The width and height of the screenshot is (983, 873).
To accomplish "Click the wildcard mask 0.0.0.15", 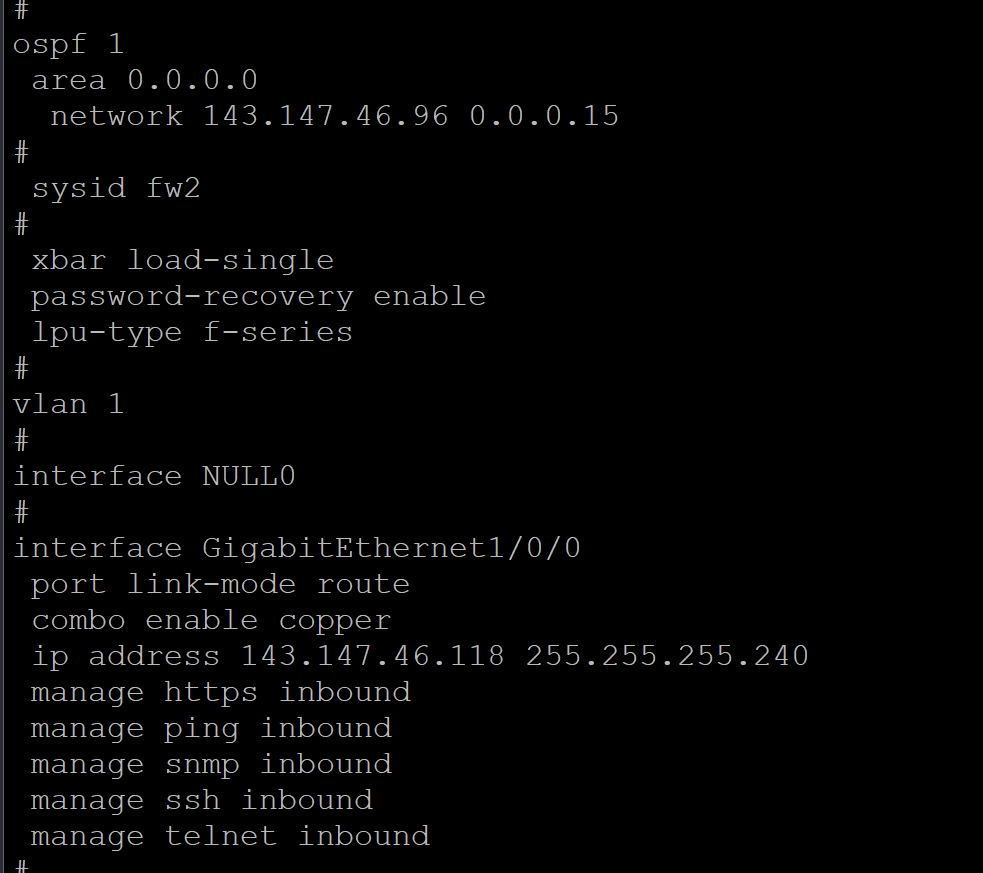I will pyautogui.click(x=544, y=116).
